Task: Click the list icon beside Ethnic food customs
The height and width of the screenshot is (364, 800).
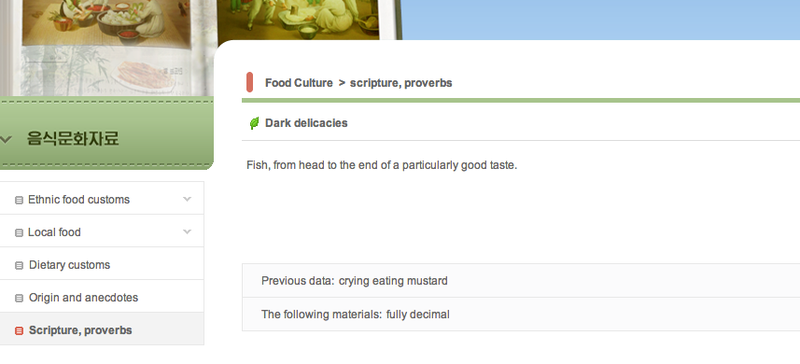Action: pos(19,200)
